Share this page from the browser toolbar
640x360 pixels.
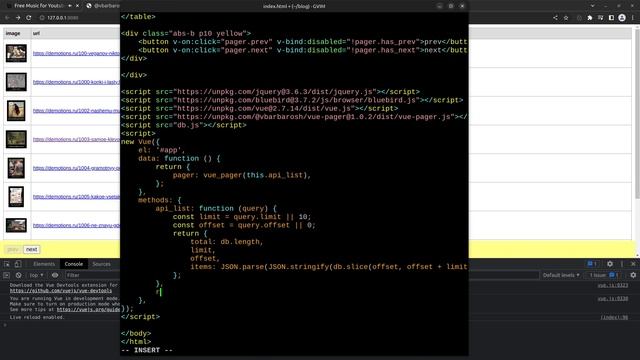click(x=555, y=18)
